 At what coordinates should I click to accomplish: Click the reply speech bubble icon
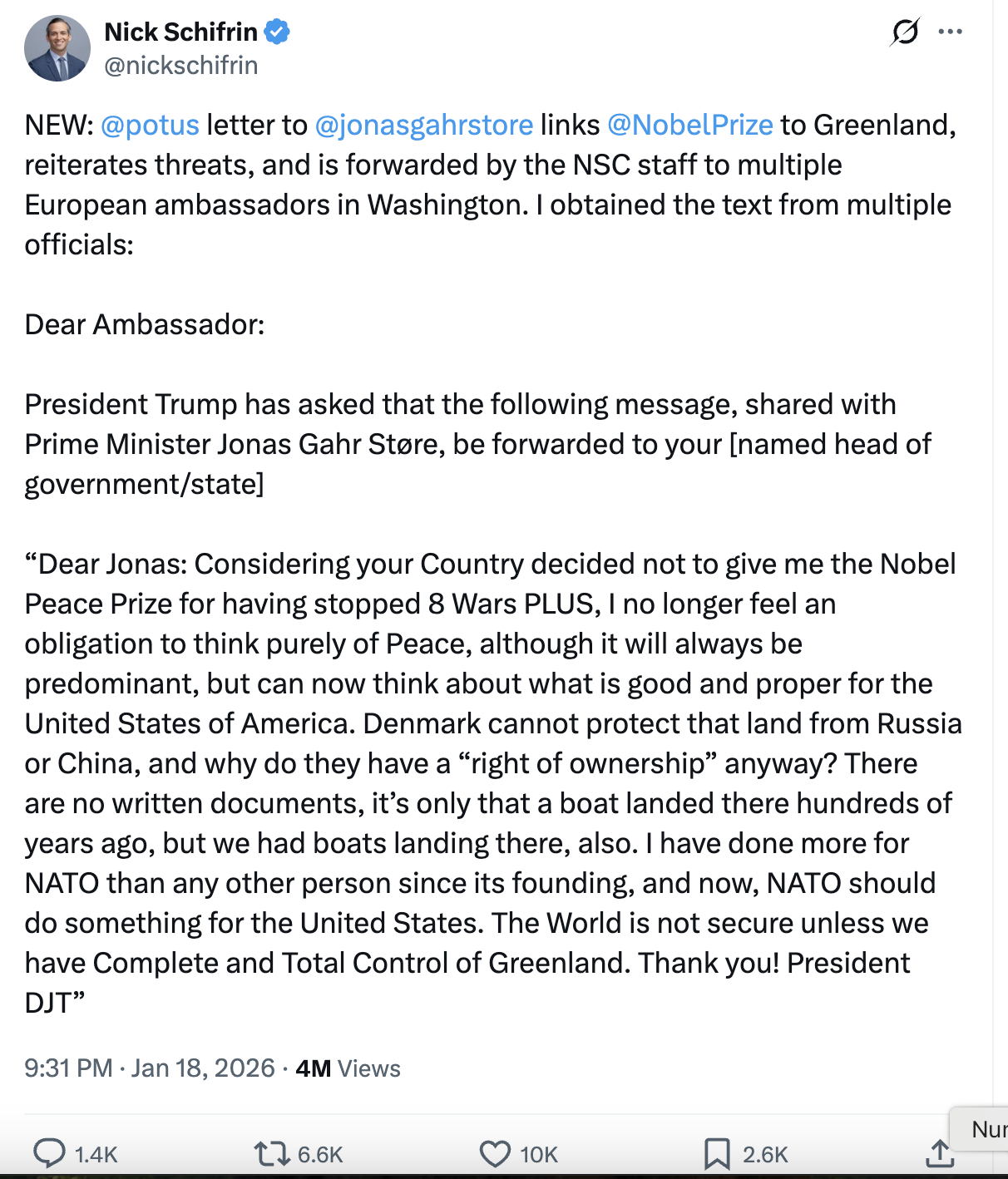[x=49, y=1154]
